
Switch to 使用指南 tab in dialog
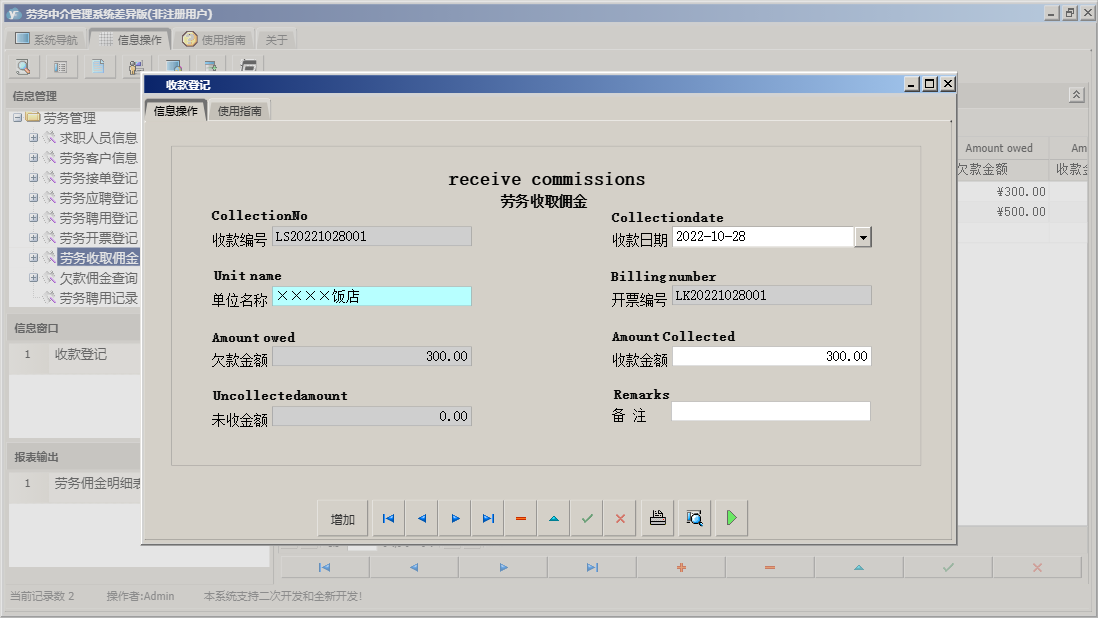(240, 111)
